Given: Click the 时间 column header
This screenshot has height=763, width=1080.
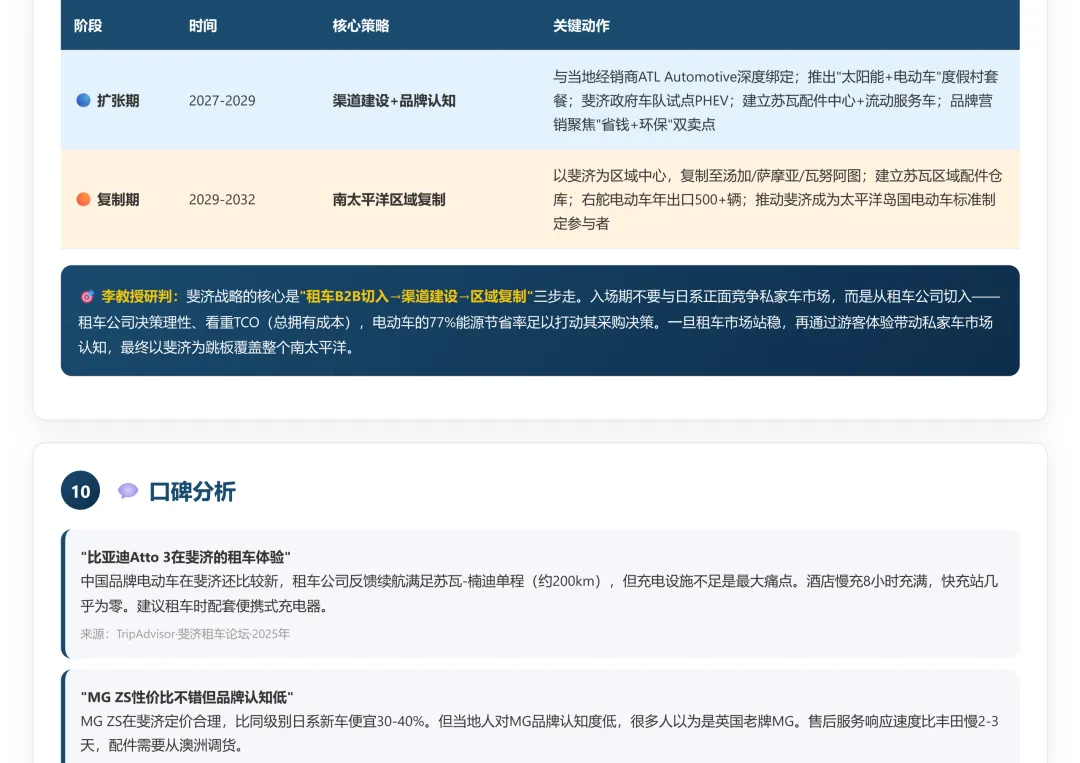Looking at the screenshot, I should click(x=203, y=26).
